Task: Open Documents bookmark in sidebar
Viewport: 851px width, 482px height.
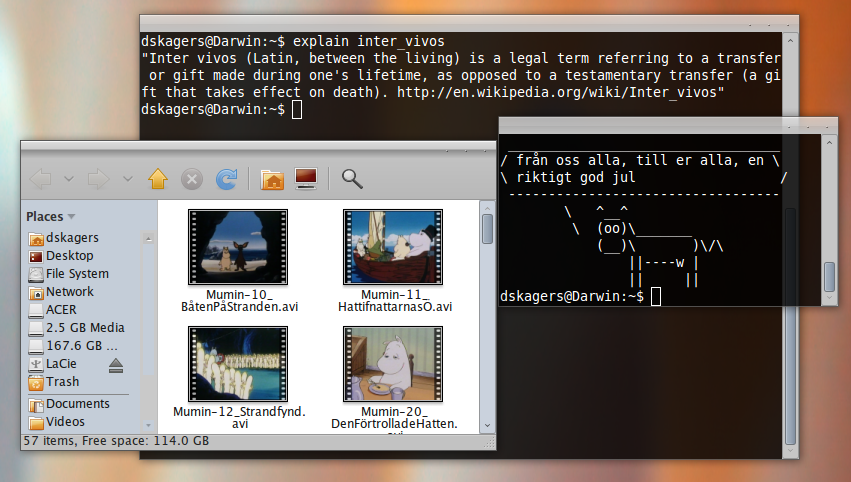Action: (x=78, y=403)
